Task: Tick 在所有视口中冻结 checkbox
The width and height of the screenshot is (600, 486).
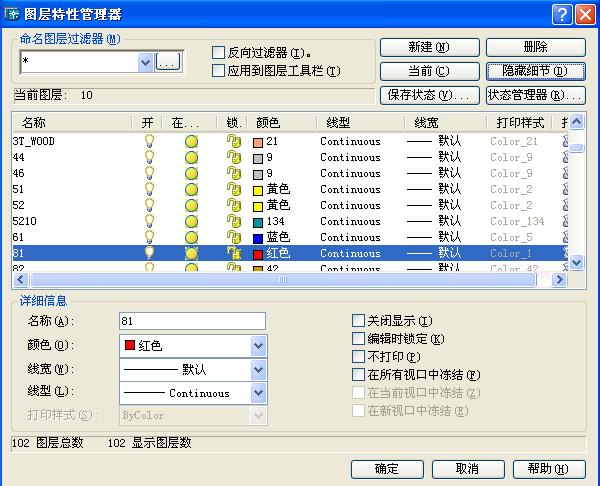Action: (358, 375)
